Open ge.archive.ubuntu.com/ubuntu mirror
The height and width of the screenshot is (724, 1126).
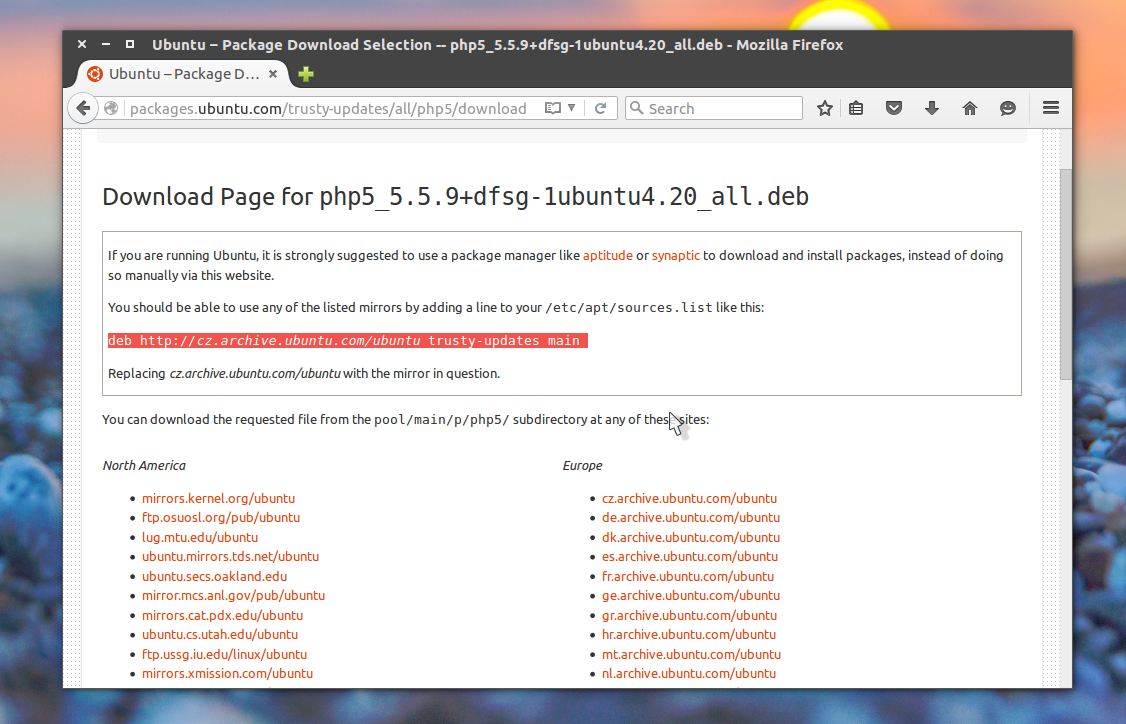[x=691, y=595]
